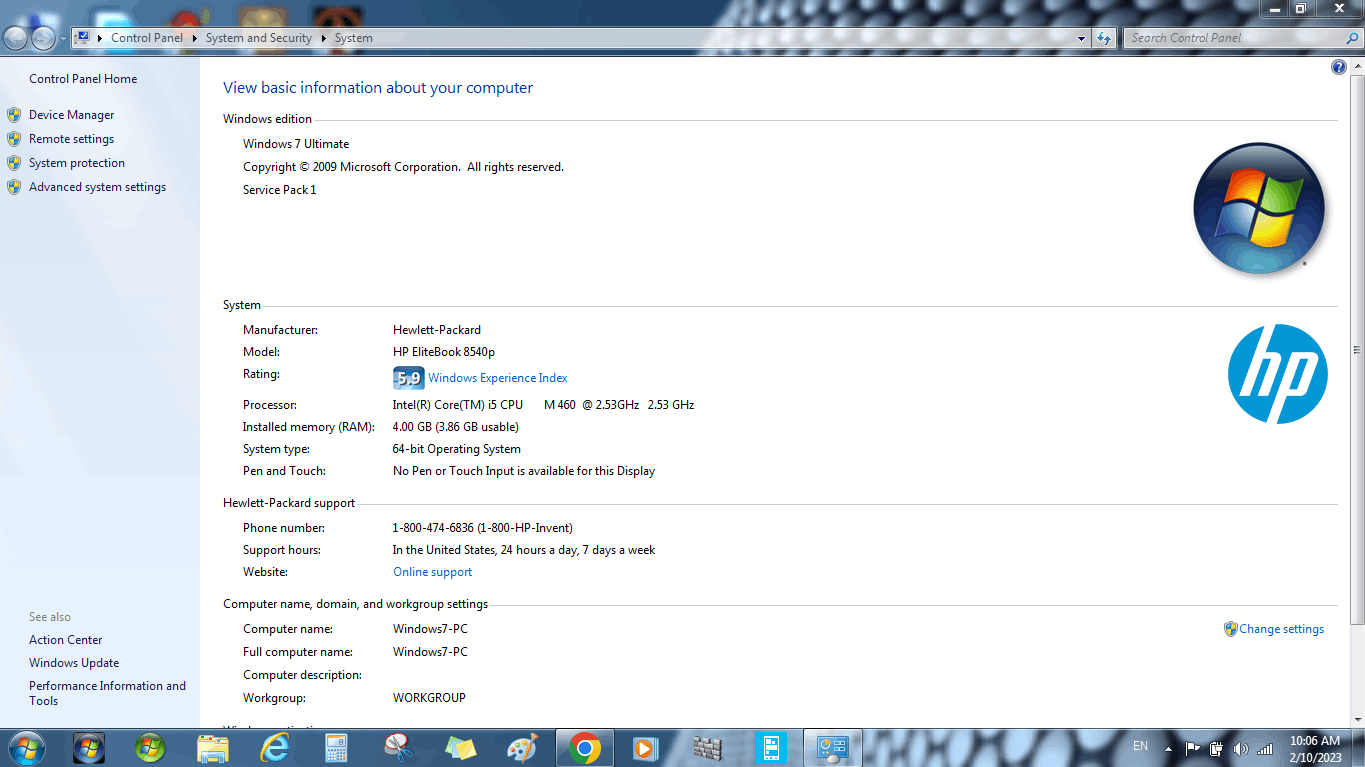Open the blue phone-shaped taskbar icon
1365x767 pixels.
coord(771,747)
